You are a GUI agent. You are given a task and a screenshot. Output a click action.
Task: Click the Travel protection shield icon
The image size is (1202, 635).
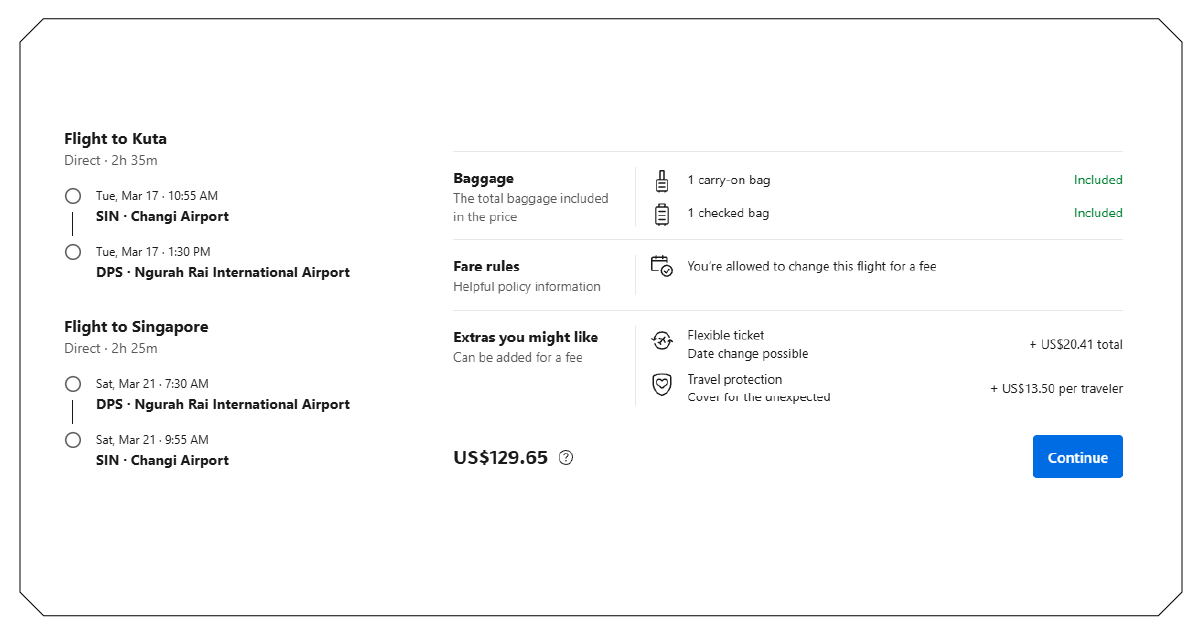click(x=662, y=384)
